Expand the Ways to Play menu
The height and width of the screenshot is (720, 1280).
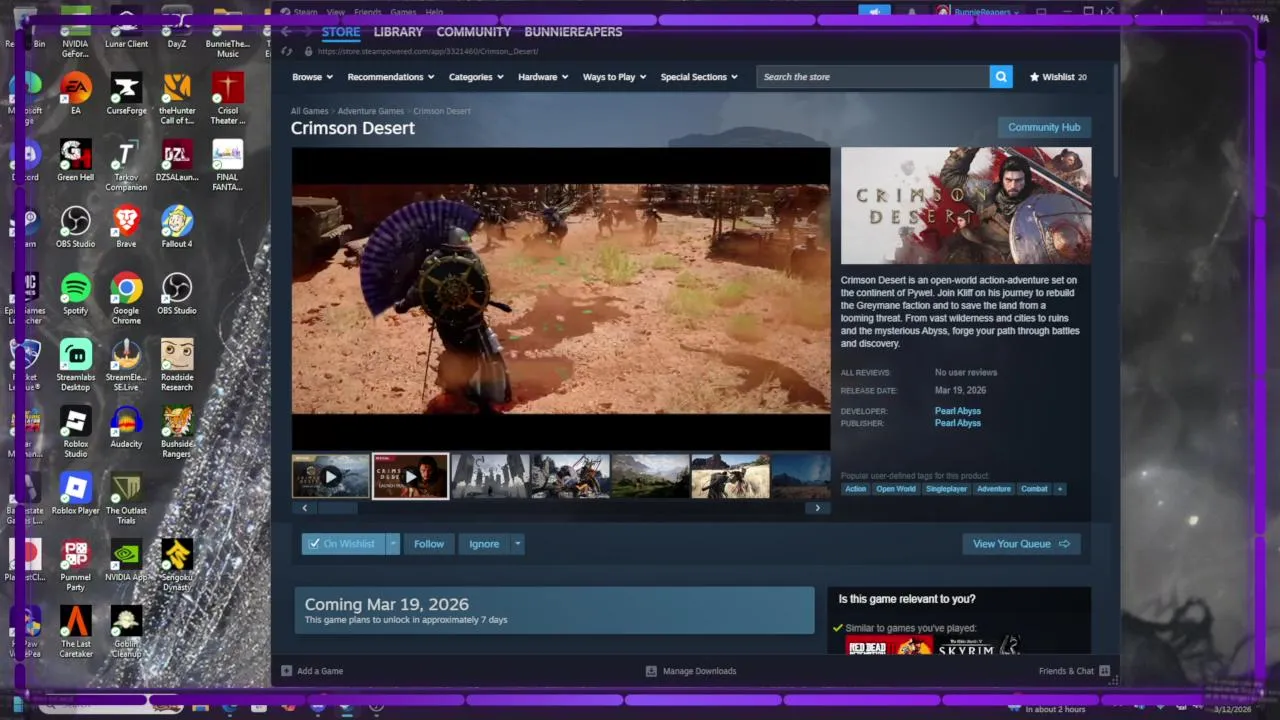click(615, 77)
